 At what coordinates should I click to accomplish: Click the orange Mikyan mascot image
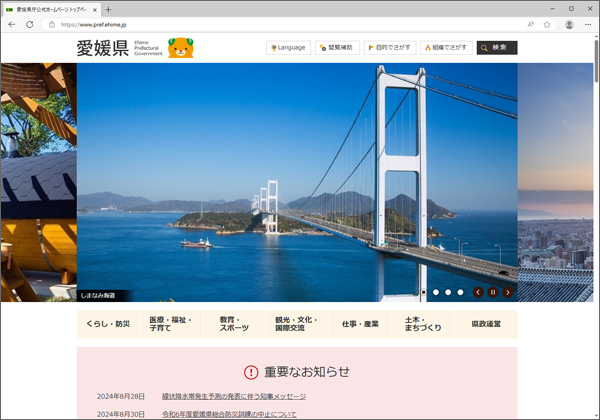(x=181, y=48)
